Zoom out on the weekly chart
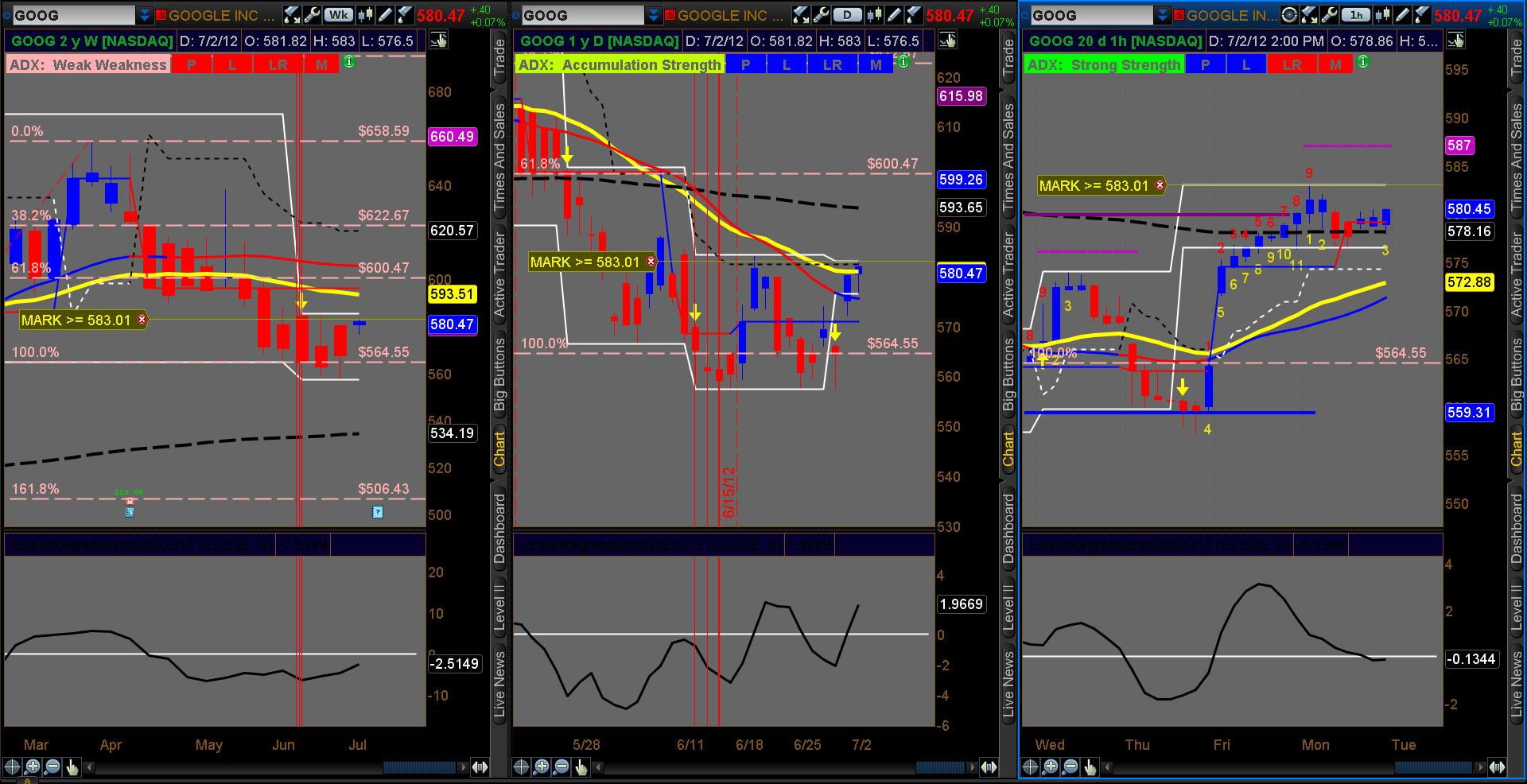 52,767
